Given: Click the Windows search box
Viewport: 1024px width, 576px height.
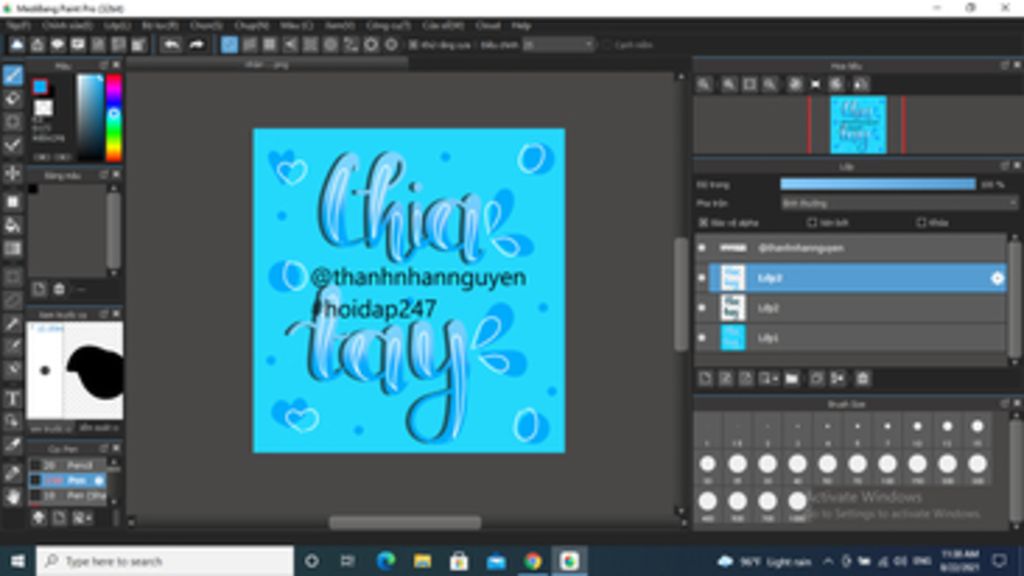Looking at the screenshot, I should 165,561.
